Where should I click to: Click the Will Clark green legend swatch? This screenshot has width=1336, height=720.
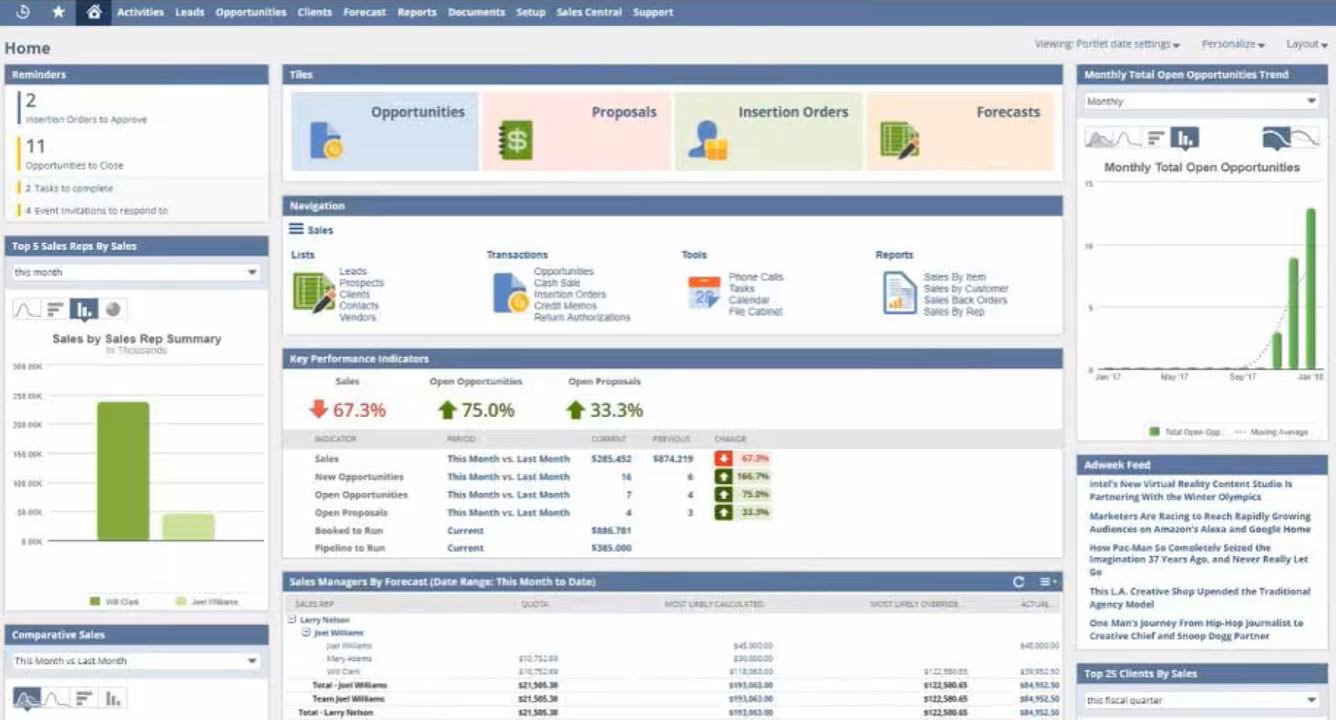click(x=94, y=602)
